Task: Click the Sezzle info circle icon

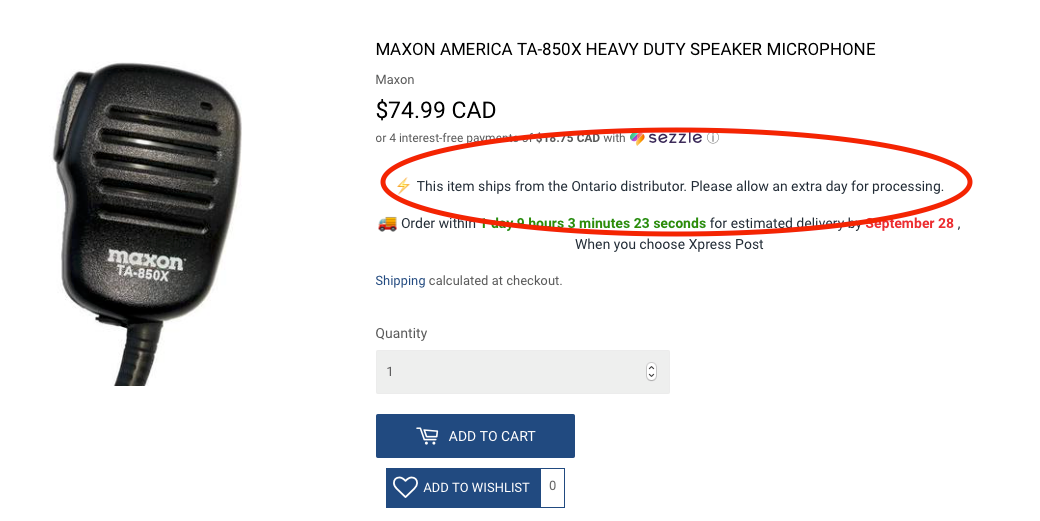Action: (x=713, y=138)
